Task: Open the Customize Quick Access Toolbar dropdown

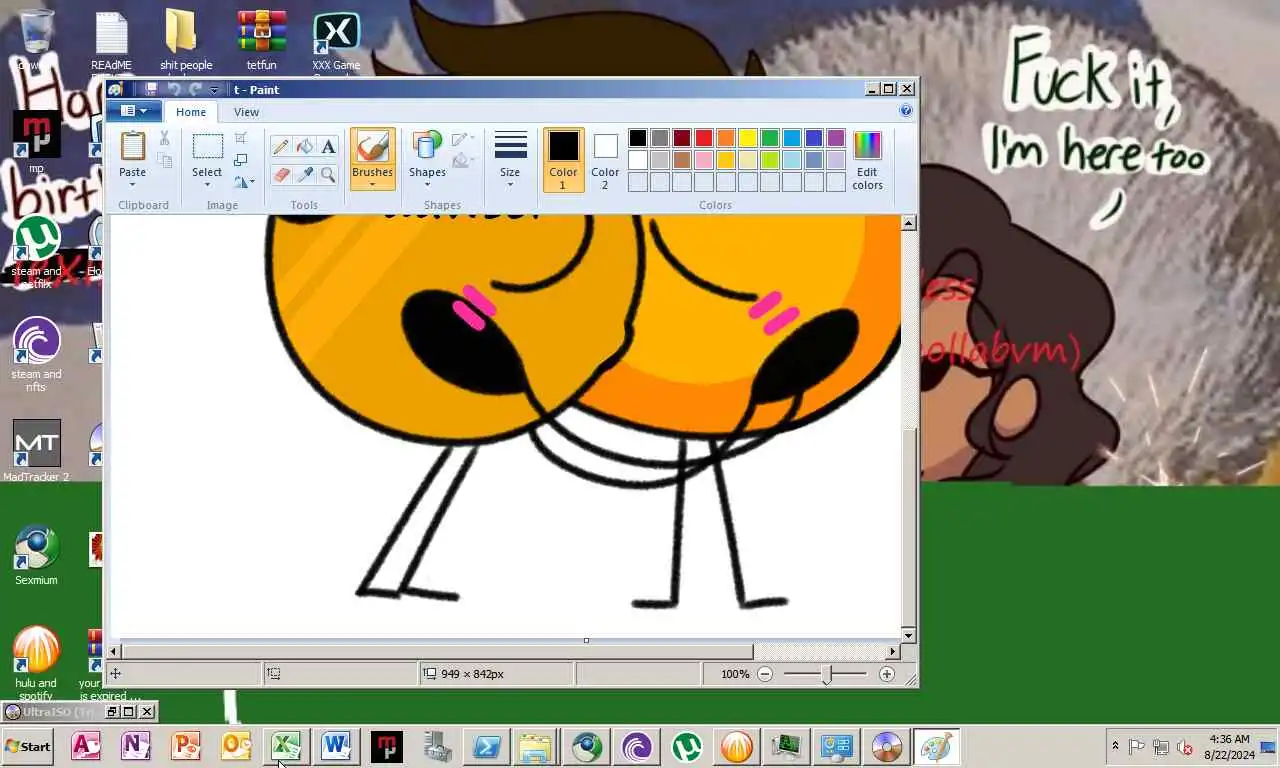Action: click(214, 90)
